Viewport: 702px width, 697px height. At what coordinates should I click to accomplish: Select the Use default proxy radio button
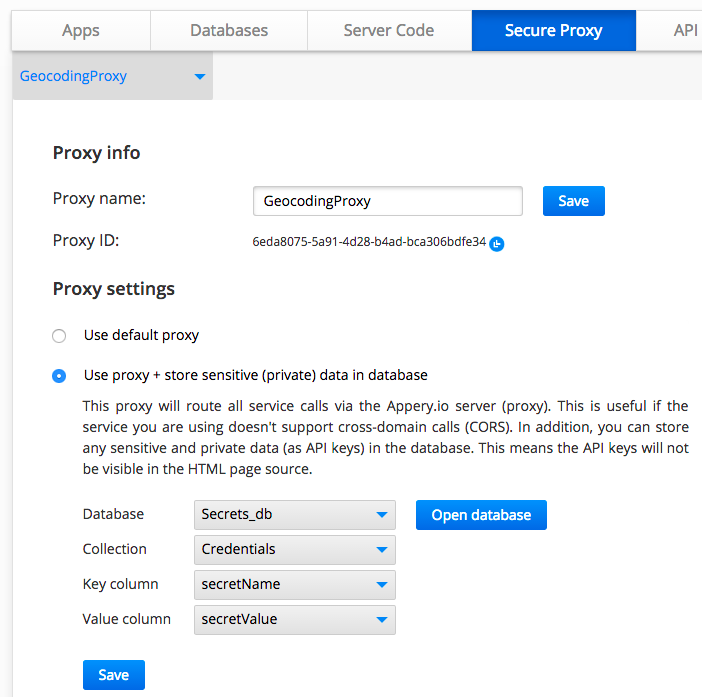tap(59, 336)
